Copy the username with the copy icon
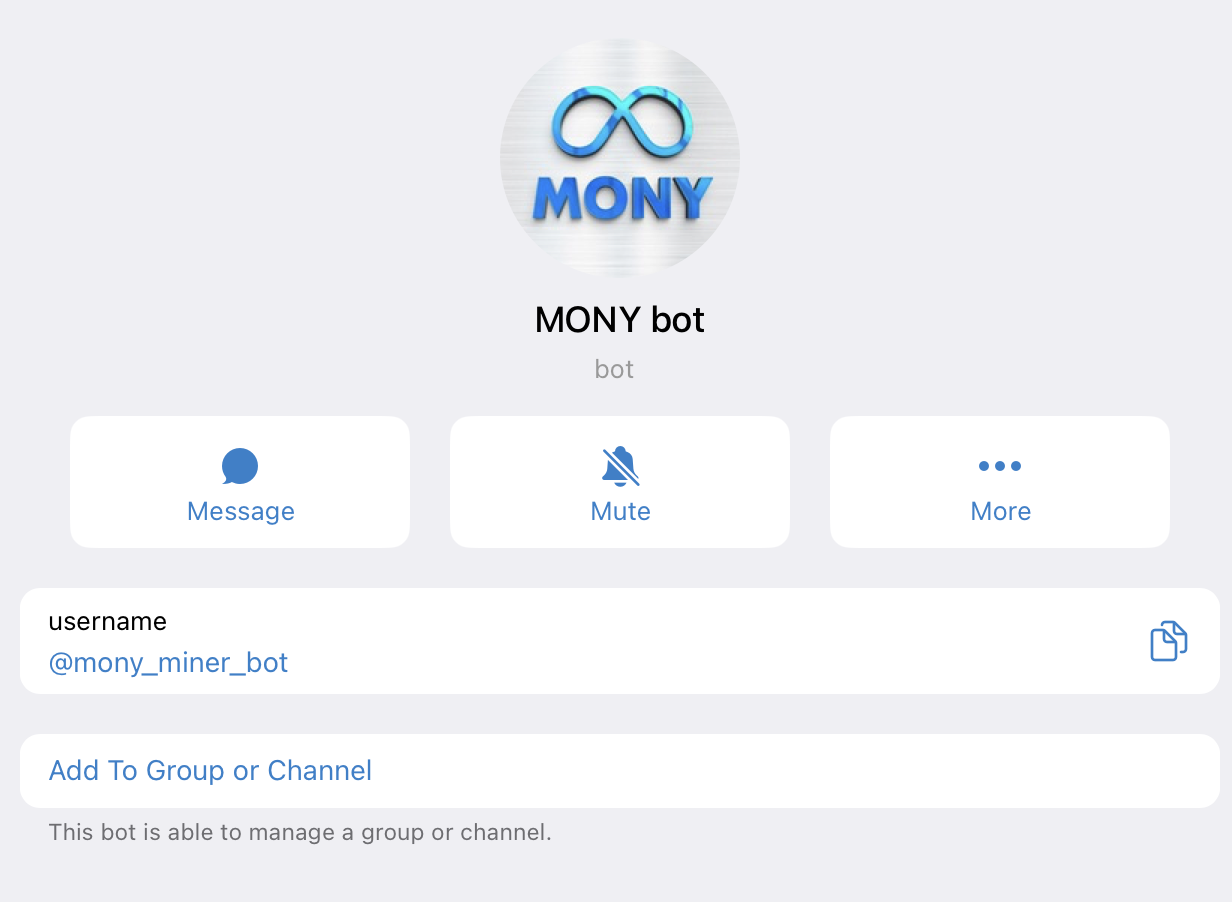 [x=1168, y=641]
